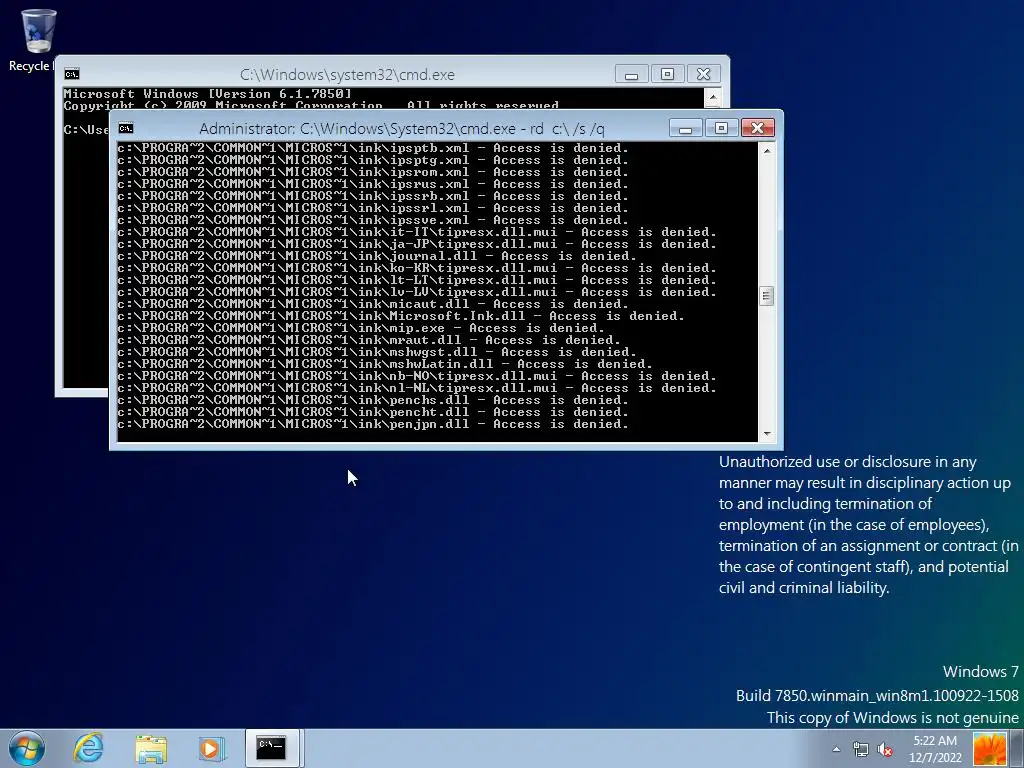Click the line containing penchs.dll
Viewport: 1024px width, 768px height.
point(373,400)
